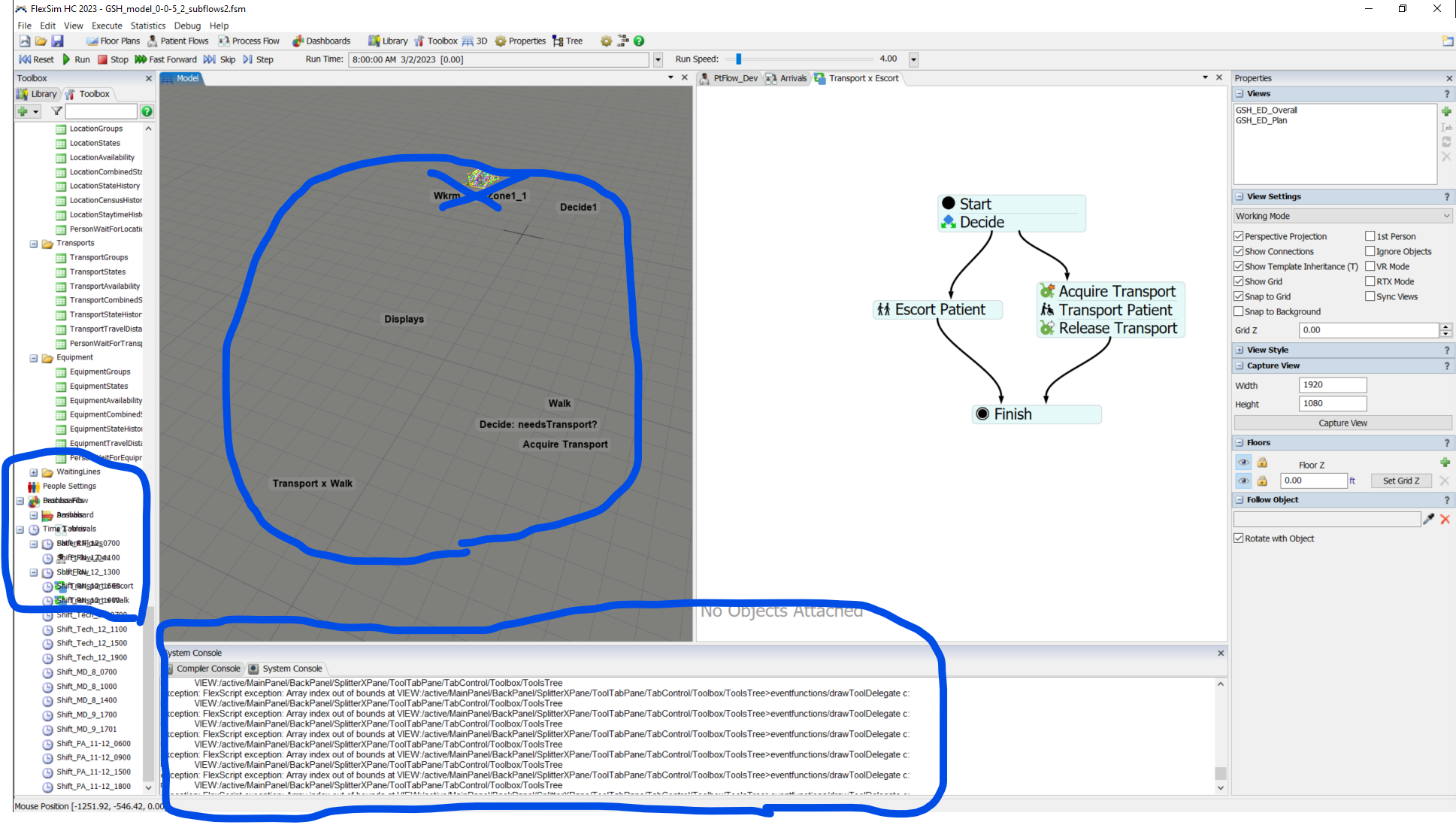Image resolution: width=1456 pixels, height=825 pixels.
Task: Adjust the Run Speed slider handle
Action: point(738,59)
